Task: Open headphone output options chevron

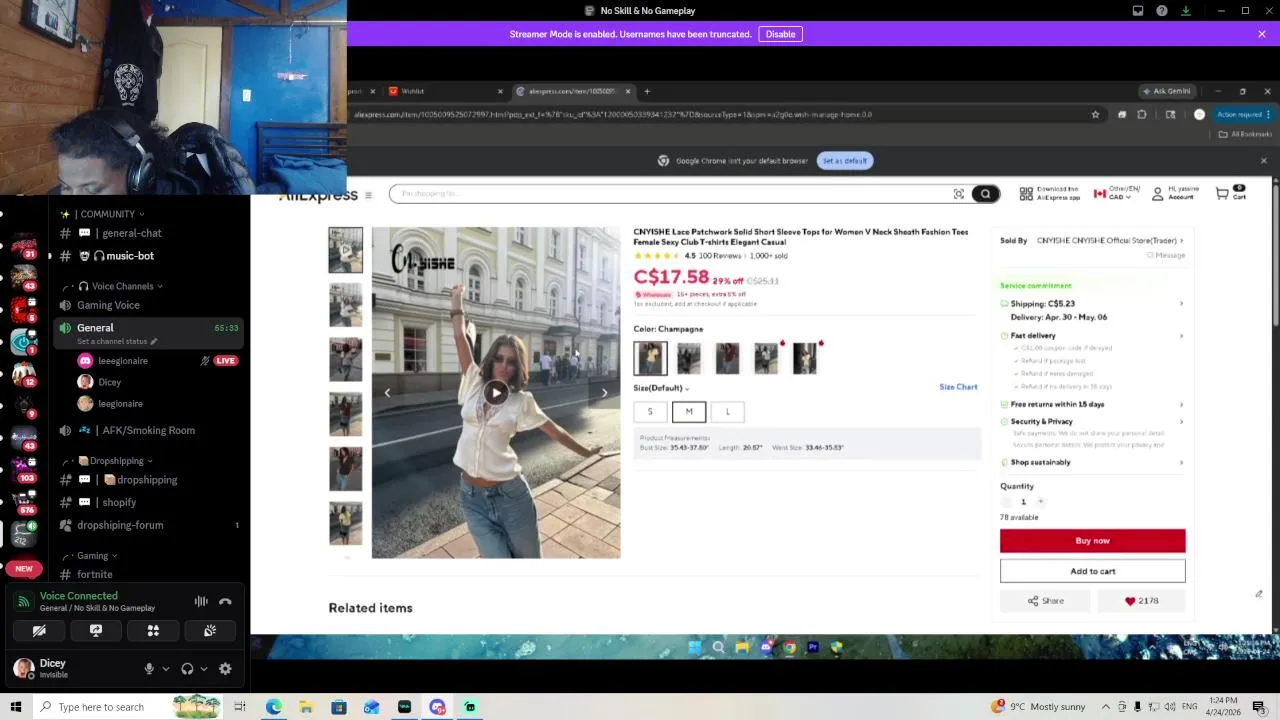Action: click(x=204, y=669)
